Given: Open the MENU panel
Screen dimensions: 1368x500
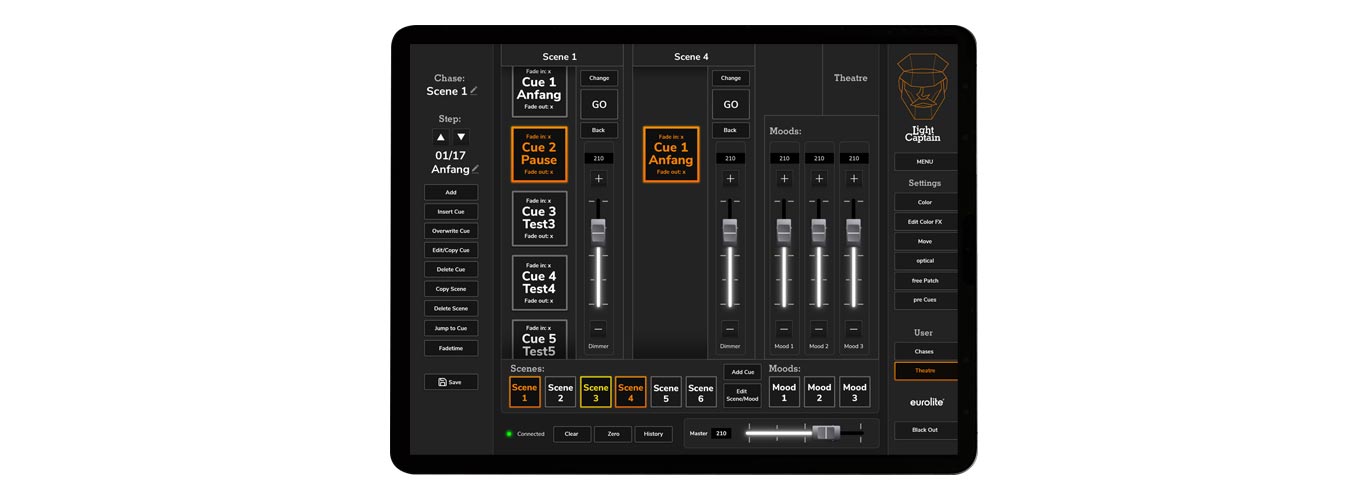Looking at the screenshot, I should (x=924, y=162).
